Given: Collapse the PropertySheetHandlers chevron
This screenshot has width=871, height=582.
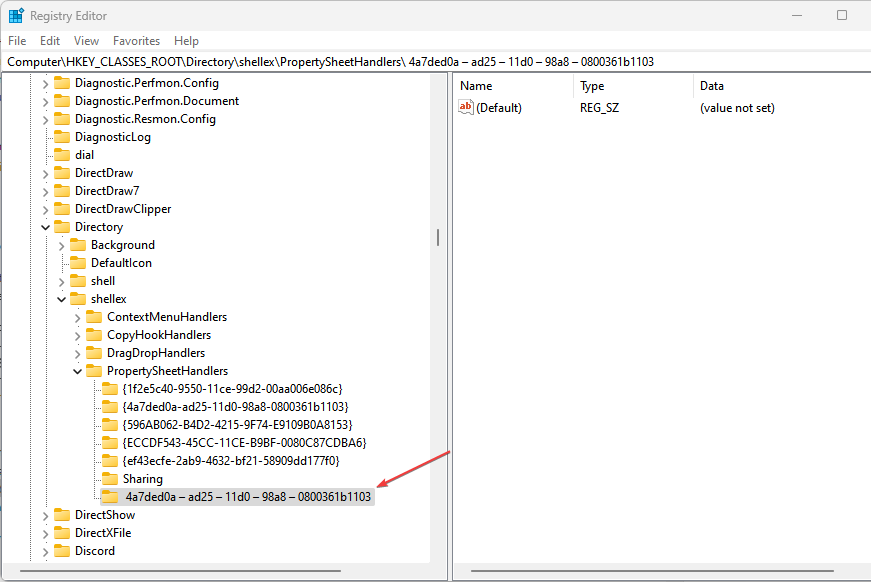Looking at the screenshot, I should [77, 371].
